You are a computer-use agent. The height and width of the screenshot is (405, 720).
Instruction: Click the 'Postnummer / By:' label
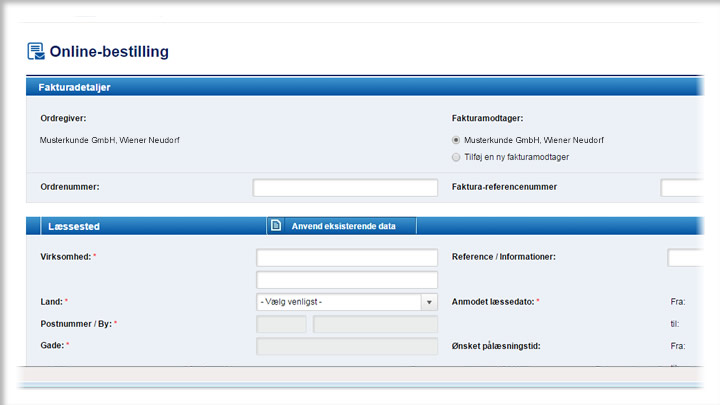click(76, 324)
